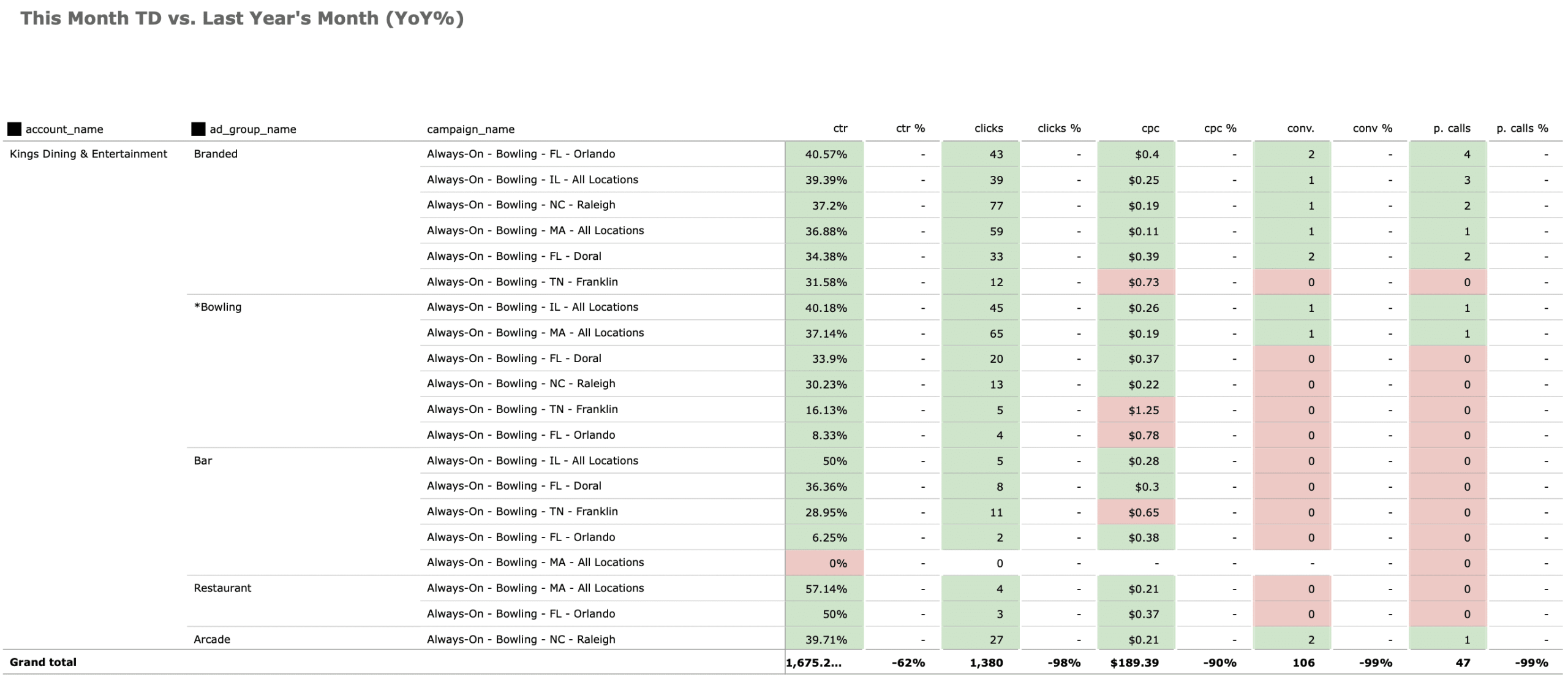Screen dimensions: 1568x690
Task: Collapse the ad_group_name black square icon
Action: click(198, 129)
